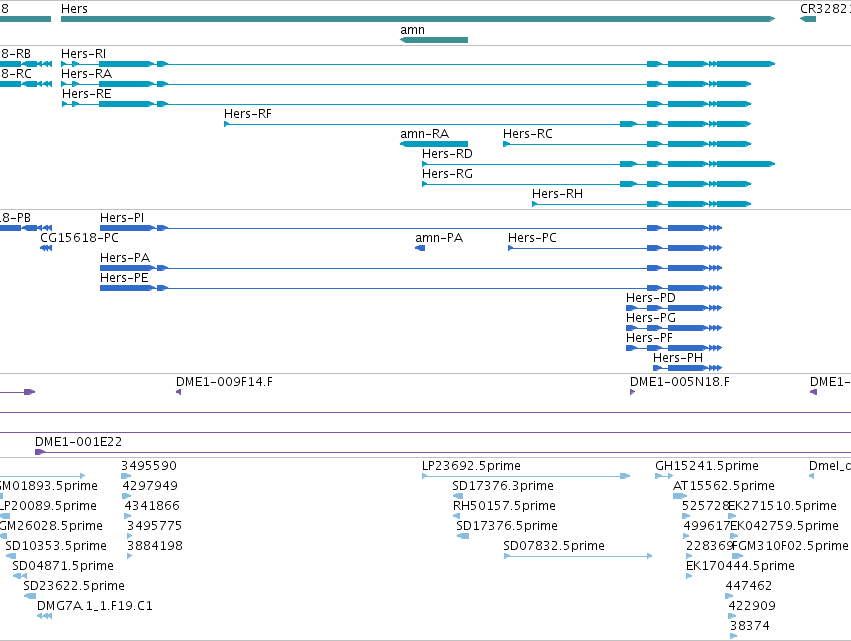
Task: Select the Hers-PE protein label
Action: click(x=124, y=278)
